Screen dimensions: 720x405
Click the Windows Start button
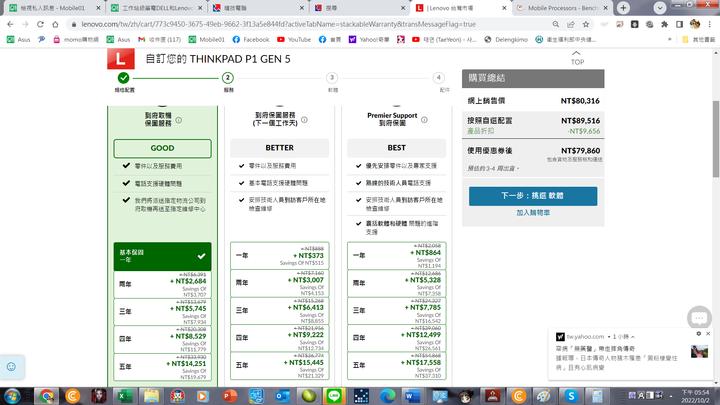(12, 396)
